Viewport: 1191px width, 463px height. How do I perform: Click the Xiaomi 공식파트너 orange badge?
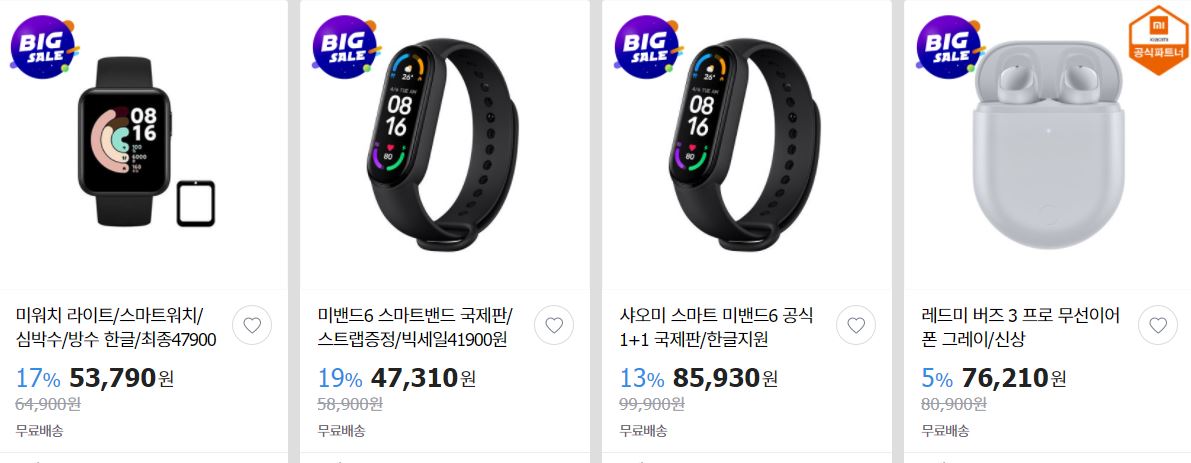coord(1158,40)
